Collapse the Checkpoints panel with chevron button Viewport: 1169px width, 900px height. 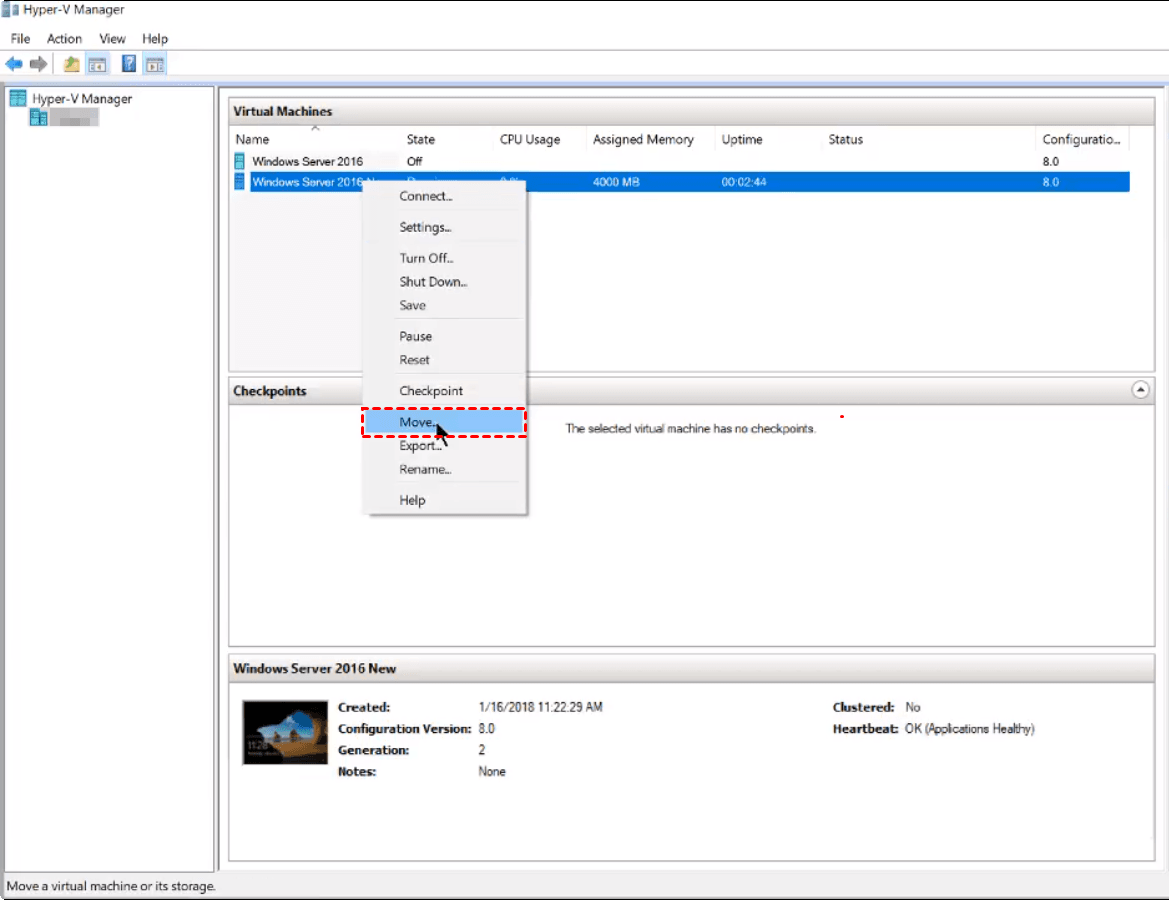(1140, 390)
